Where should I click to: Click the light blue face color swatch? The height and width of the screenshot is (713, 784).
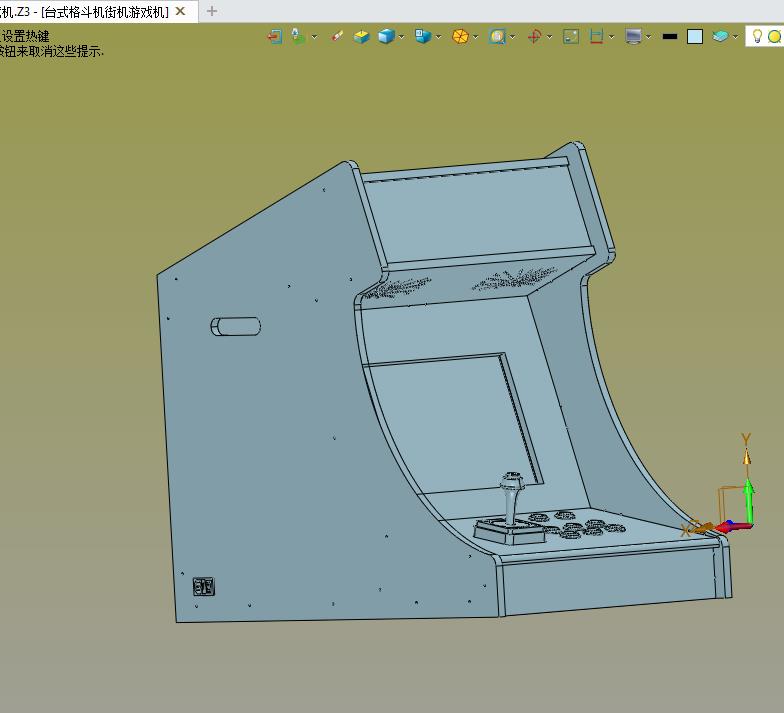click(x=695, y=36)
